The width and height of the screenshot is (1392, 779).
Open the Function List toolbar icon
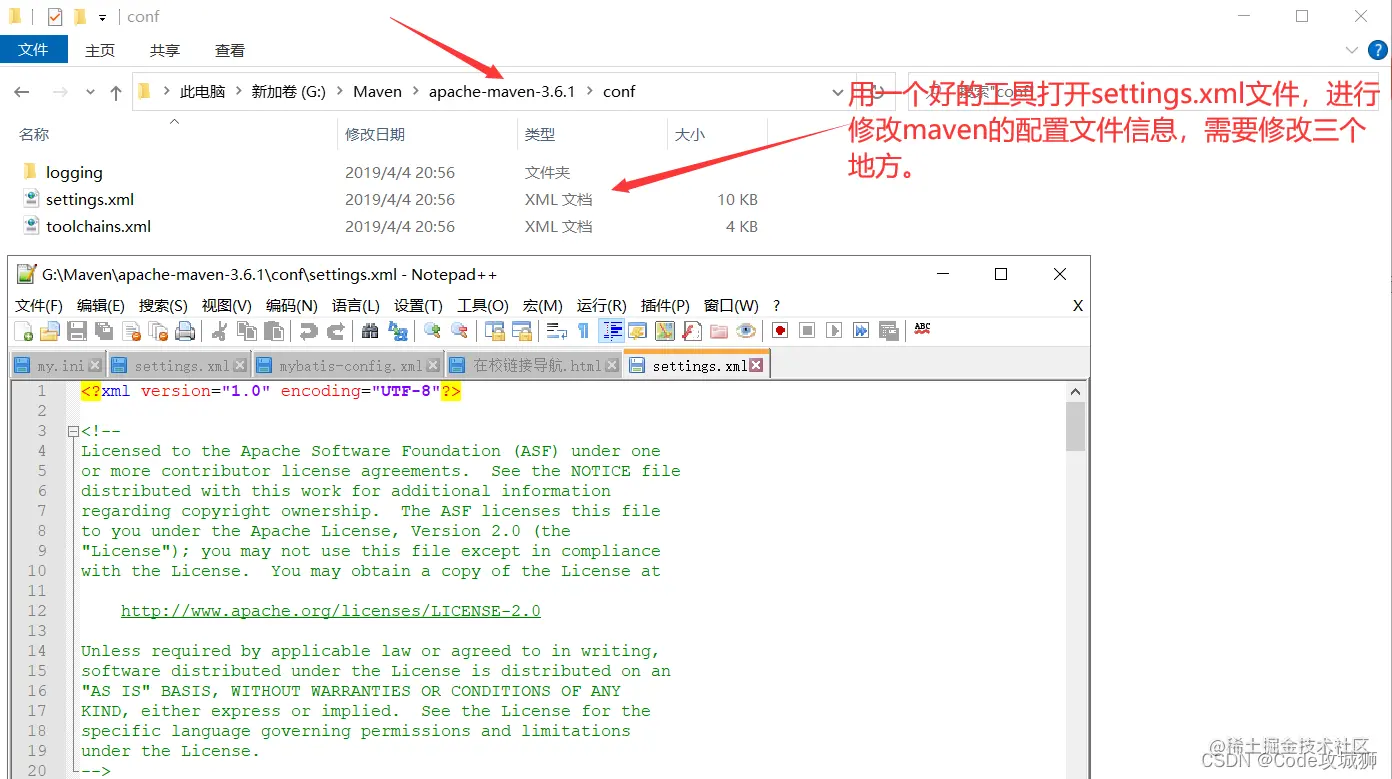[x=692, y=330]
